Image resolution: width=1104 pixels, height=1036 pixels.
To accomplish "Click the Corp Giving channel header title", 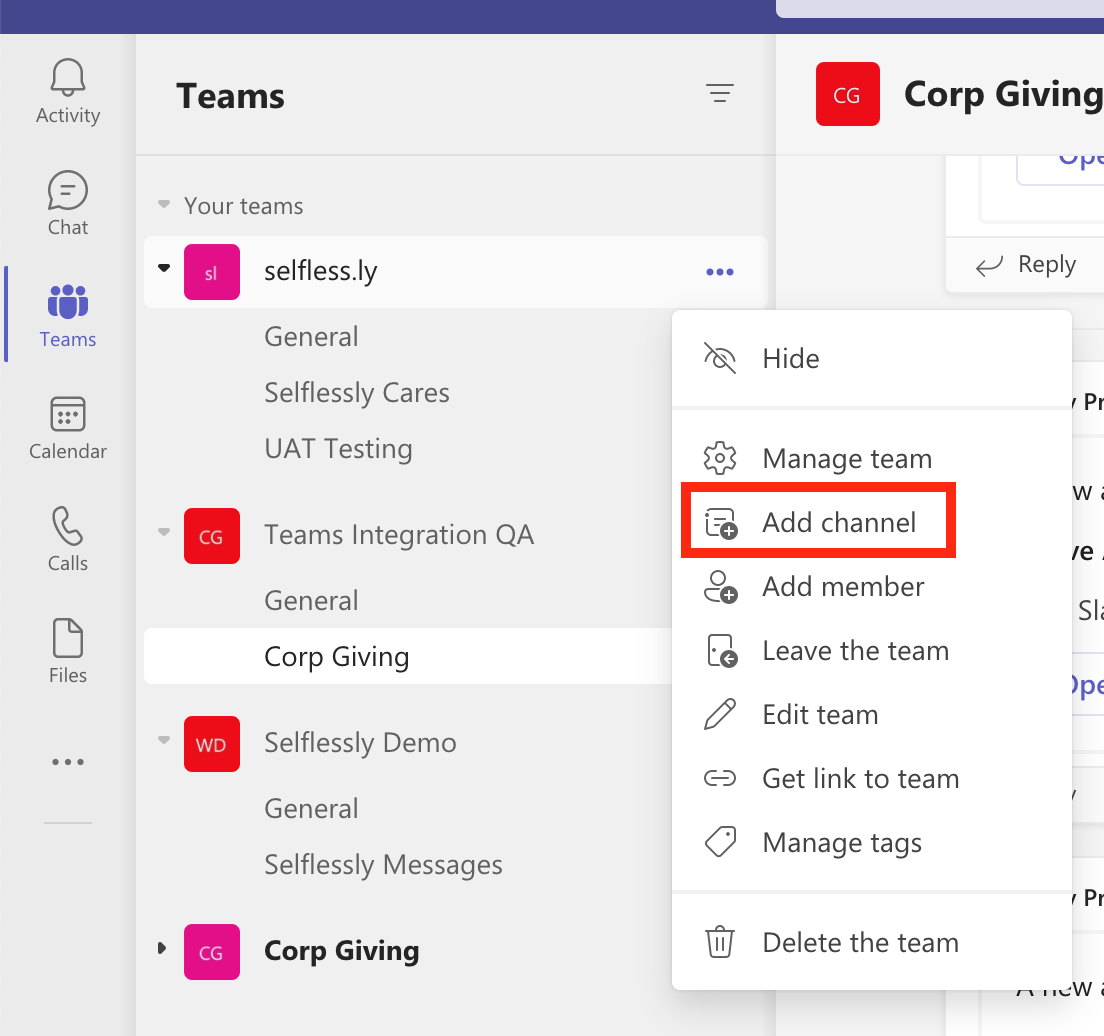I will tap(1003, 94).
